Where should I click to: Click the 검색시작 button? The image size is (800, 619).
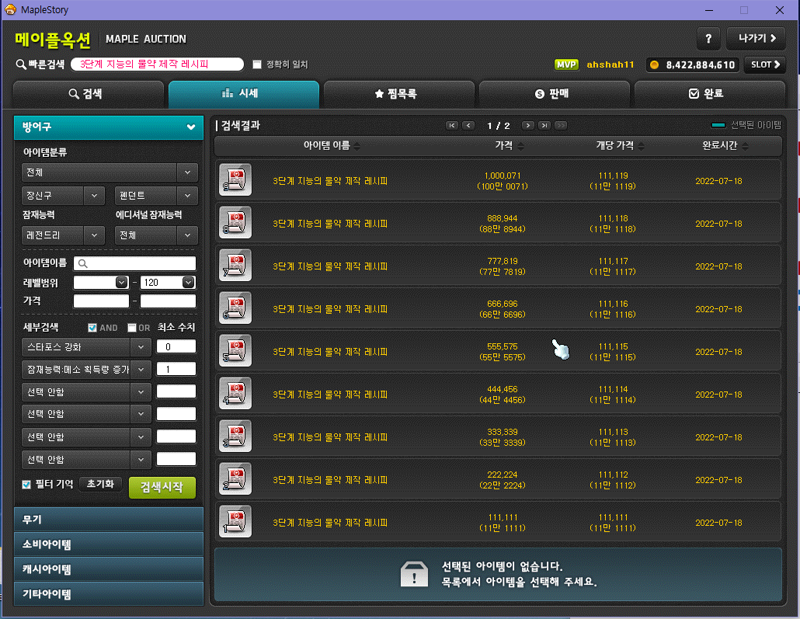(162, 487)
